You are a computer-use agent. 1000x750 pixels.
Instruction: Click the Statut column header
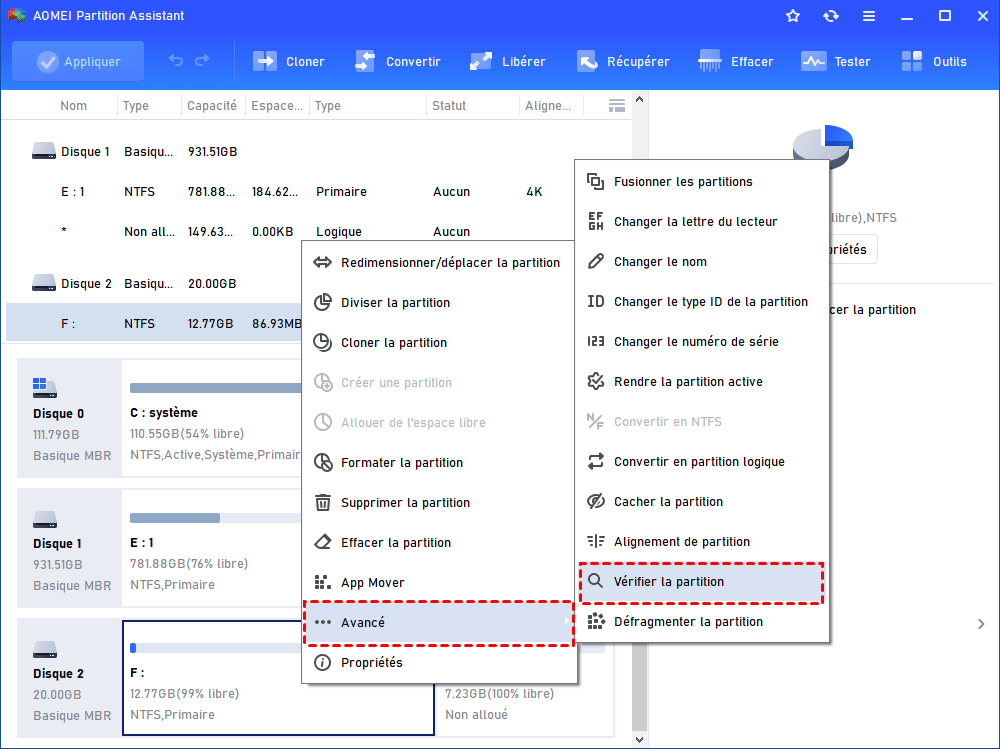(x=449, y=106)
